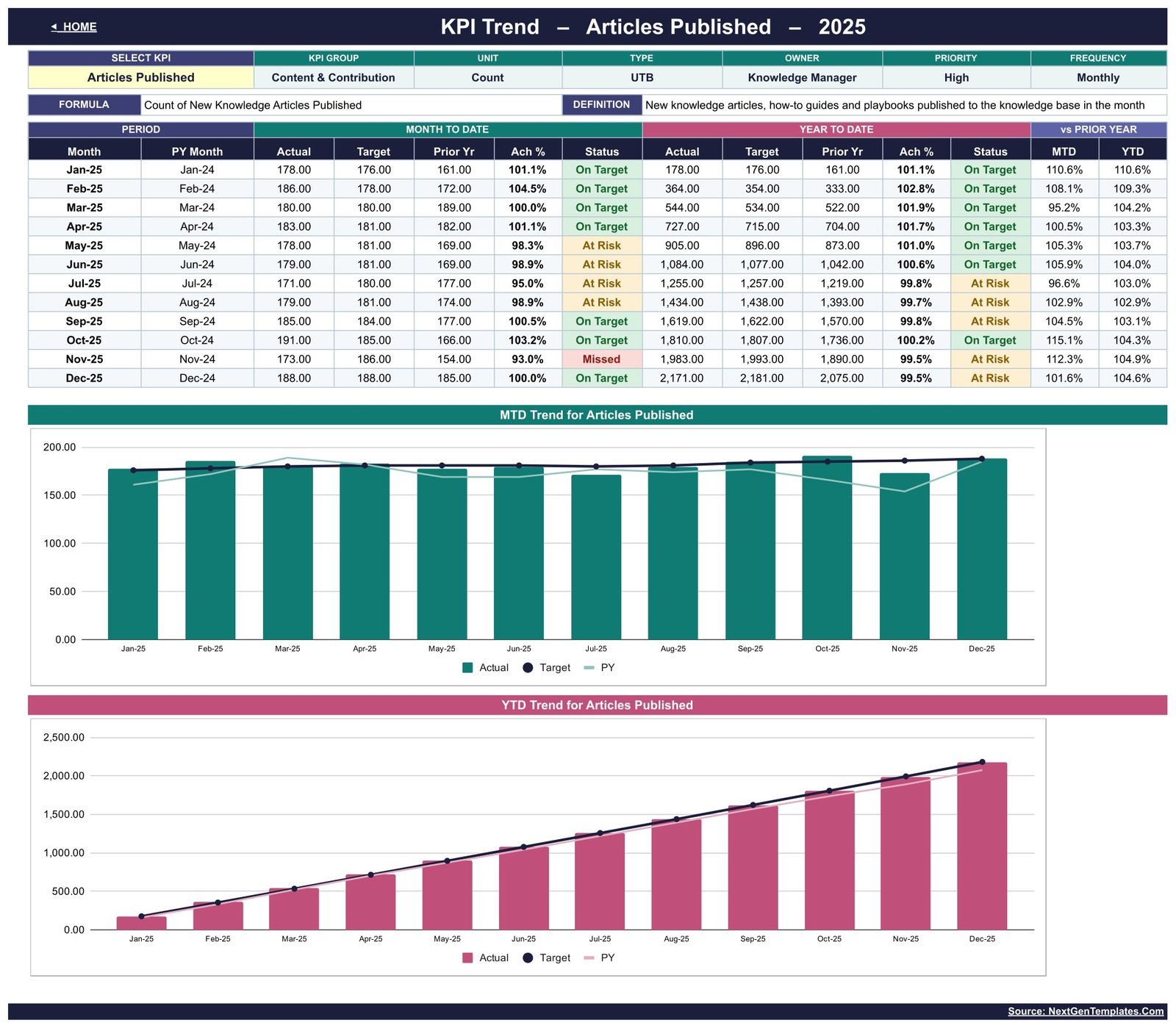Click the UTB type value

642,77
